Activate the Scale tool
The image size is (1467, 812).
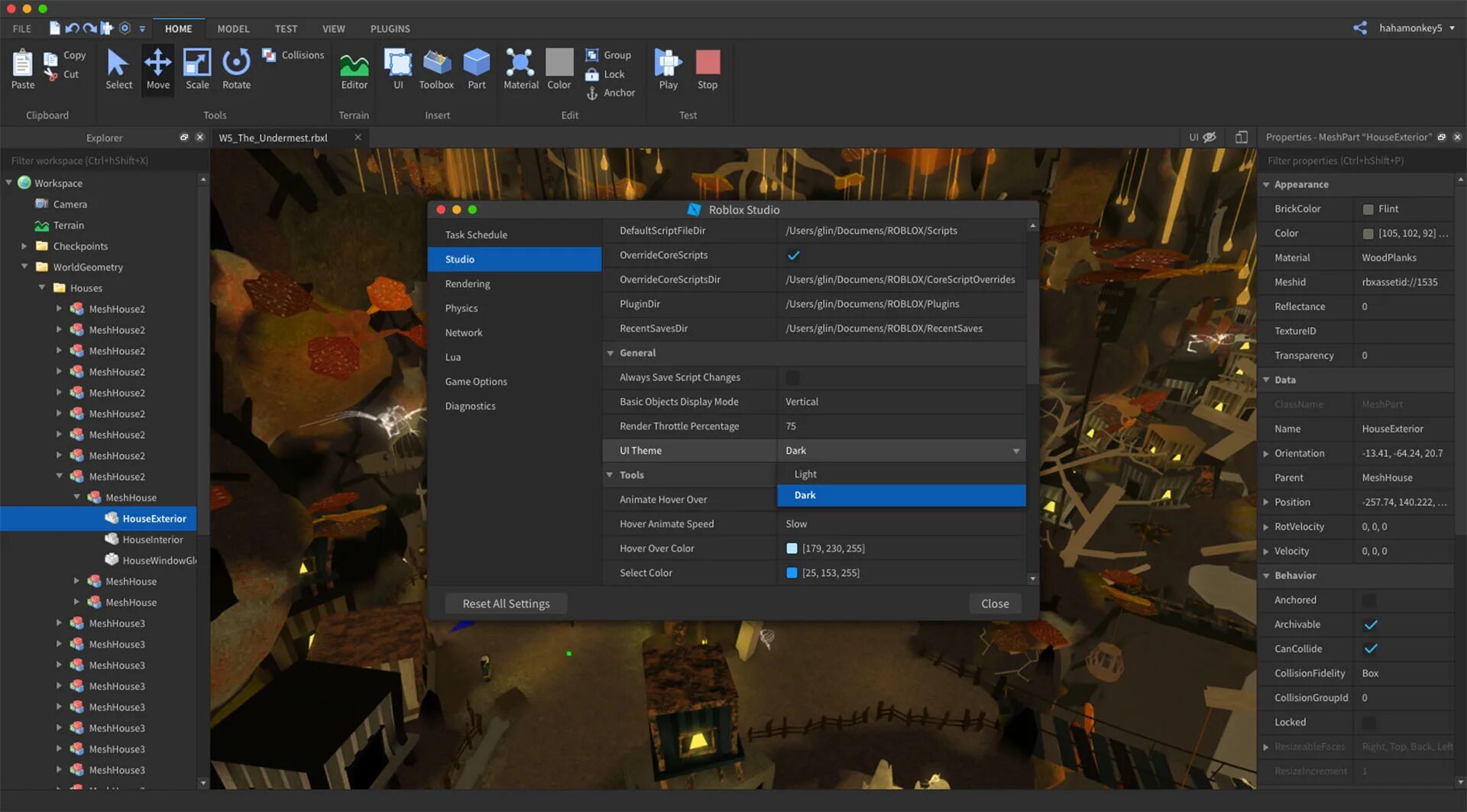pos(197,69)
